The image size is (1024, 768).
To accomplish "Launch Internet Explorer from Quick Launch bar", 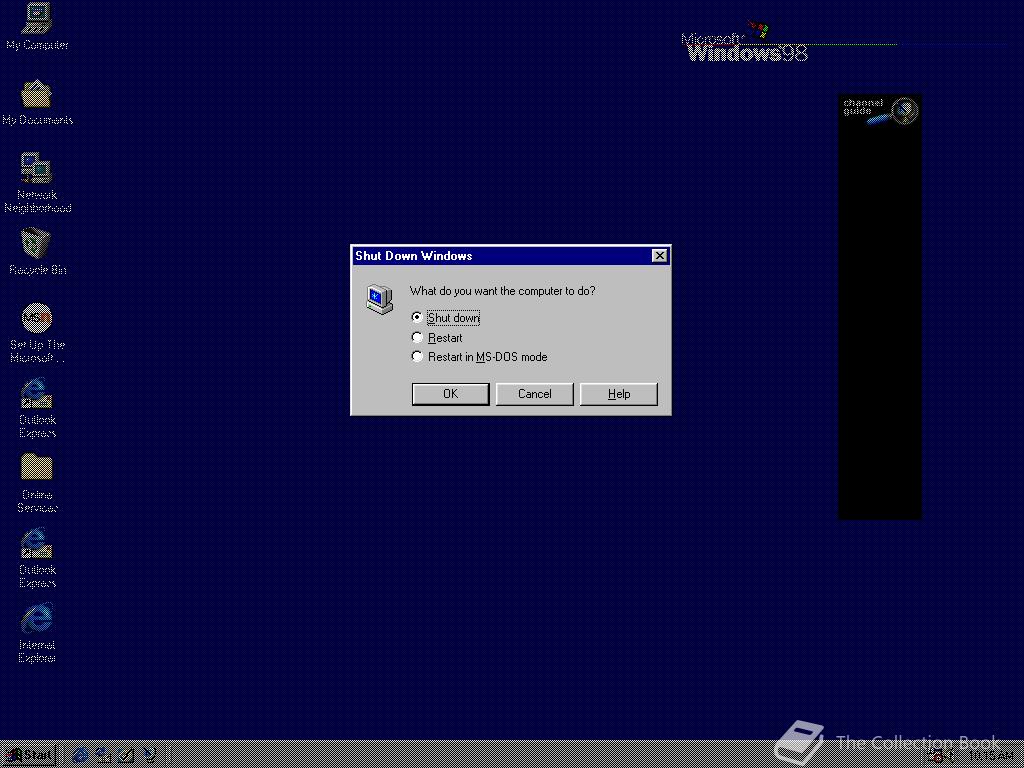I will 80,756.
